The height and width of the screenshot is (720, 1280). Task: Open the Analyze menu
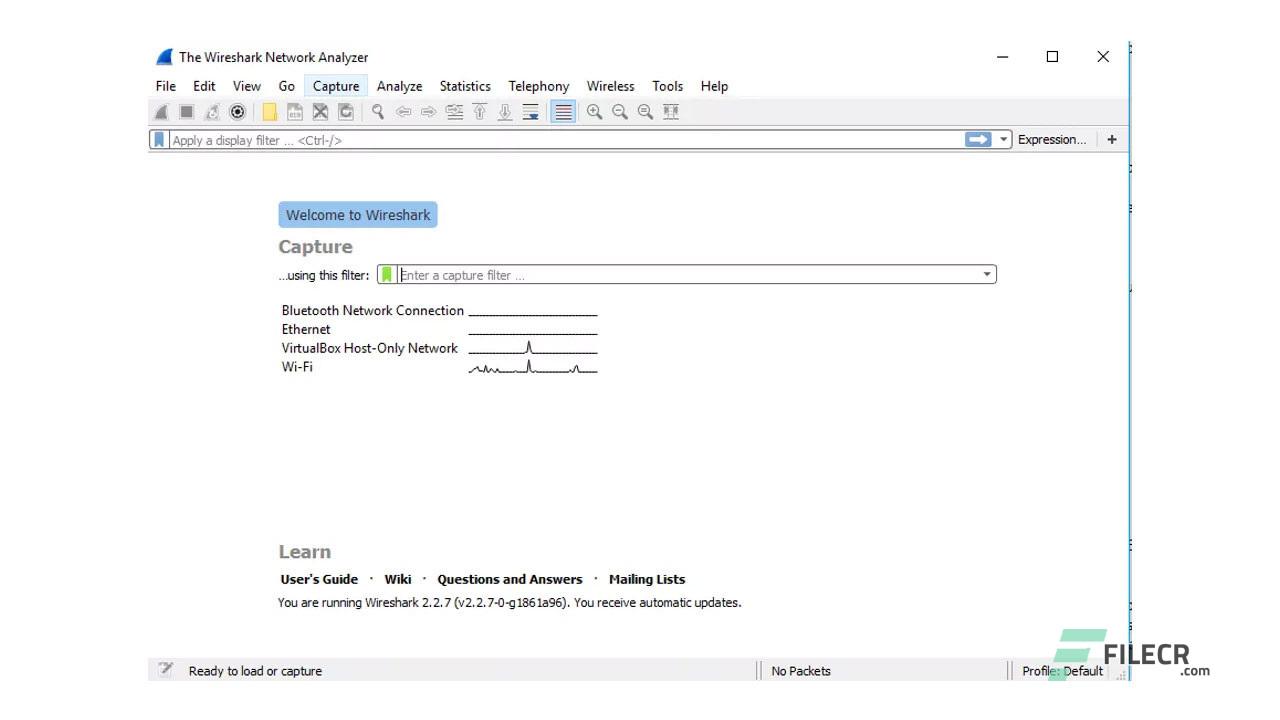pyautogui.click(x=399, y=86)
